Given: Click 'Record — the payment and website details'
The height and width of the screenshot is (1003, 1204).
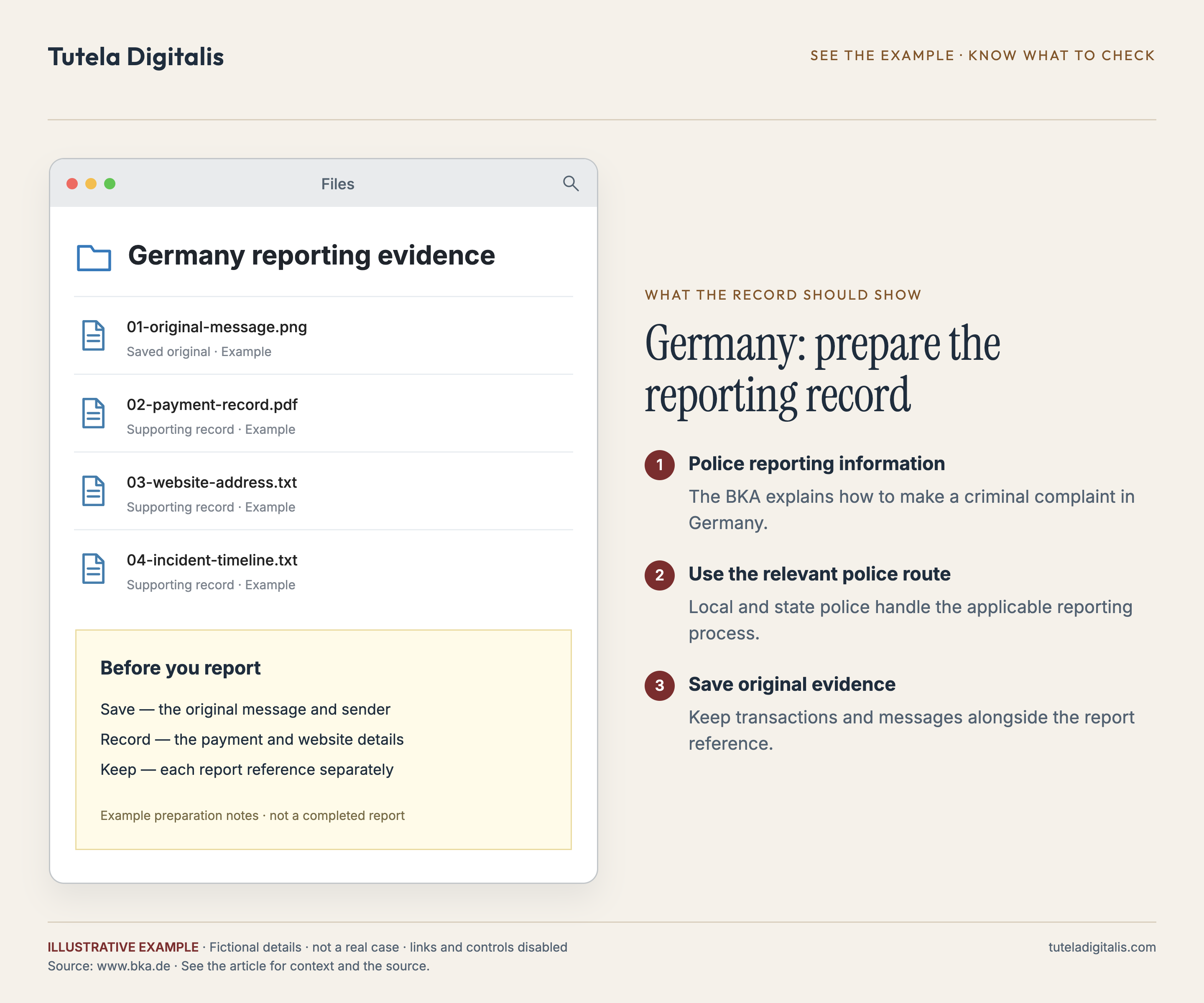Looking at the screenshot, I should [252, 740].
